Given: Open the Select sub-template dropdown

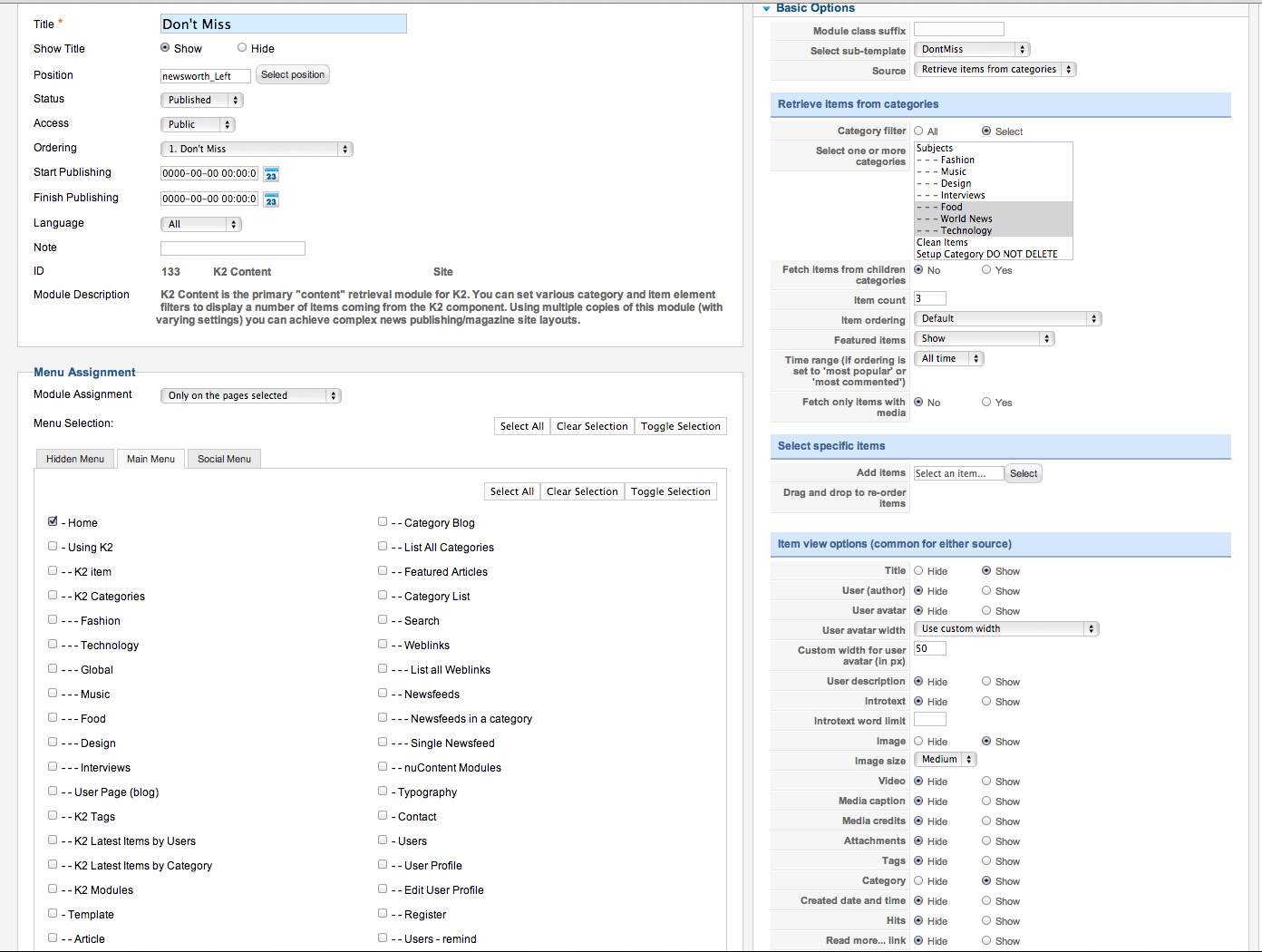Looking at the screenshot, I should [x=972, y=49].
